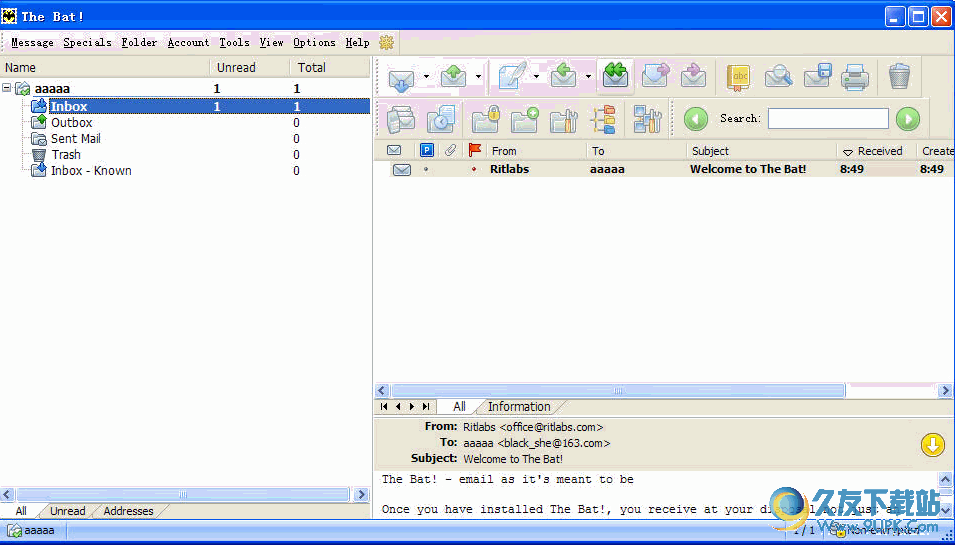Click the Get new mail toolbar icon
Image resolution: width=955 pixels, height=545 pixels.
[401, 77]
